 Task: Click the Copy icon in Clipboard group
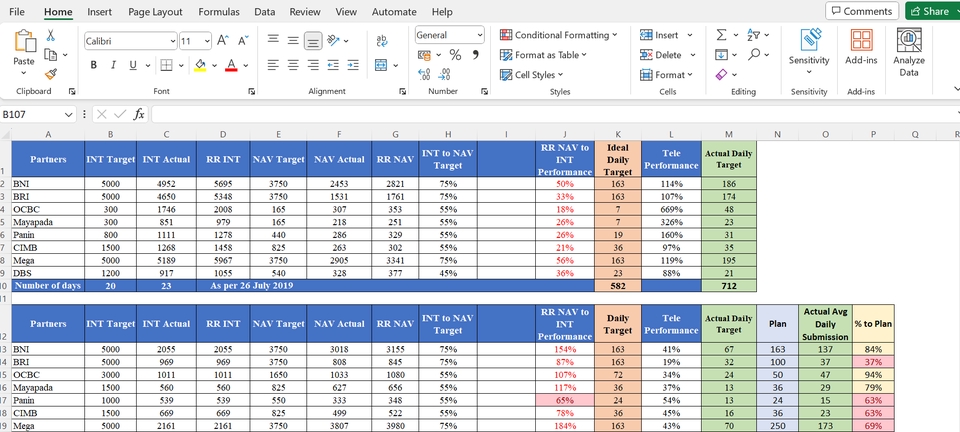pyautogui.click(x=51, y=55)
